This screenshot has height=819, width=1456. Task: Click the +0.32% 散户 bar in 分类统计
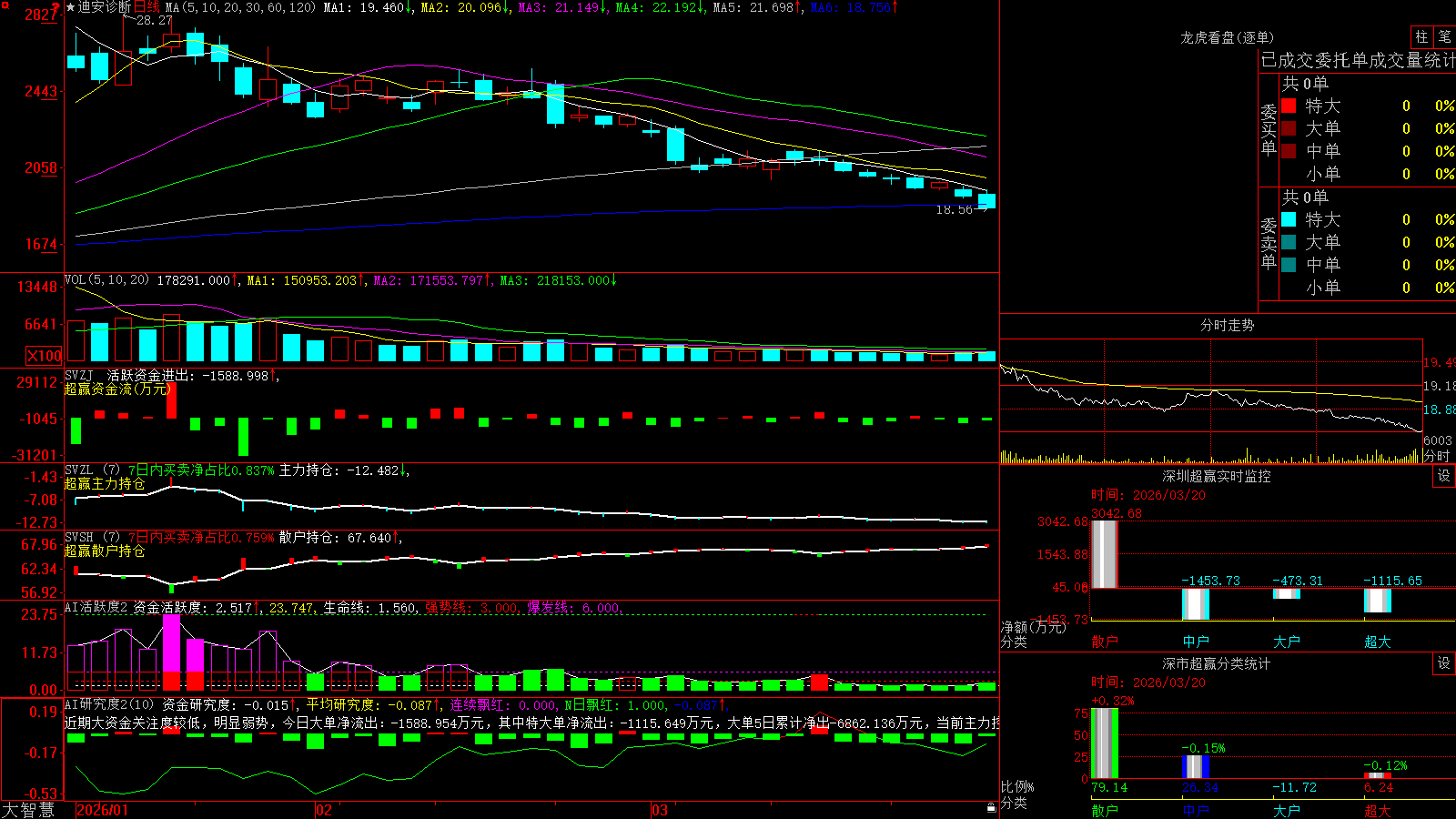click(1105, 743)
